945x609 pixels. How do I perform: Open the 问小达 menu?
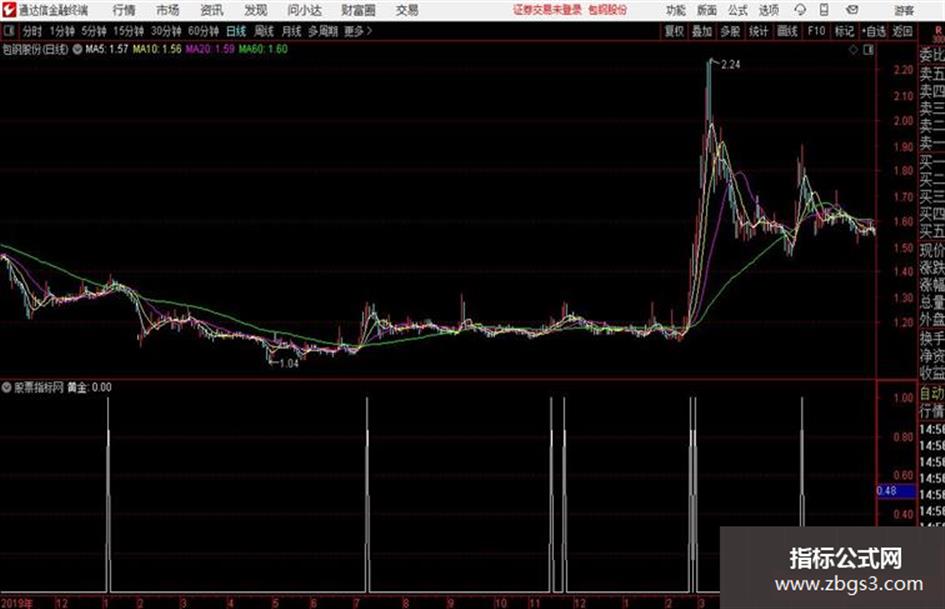point(304,10)
